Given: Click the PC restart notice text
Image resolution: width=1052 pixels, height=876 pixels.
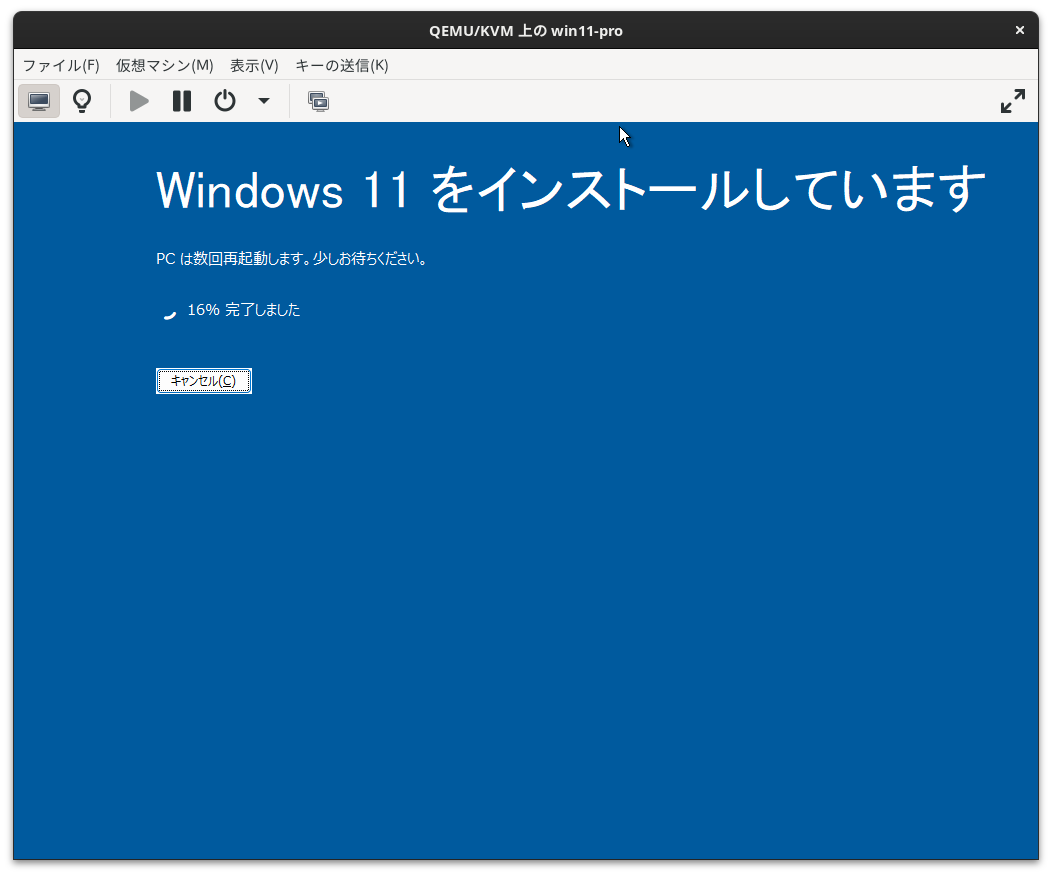Looking at the screenshot, I should [x=291, y=258].
